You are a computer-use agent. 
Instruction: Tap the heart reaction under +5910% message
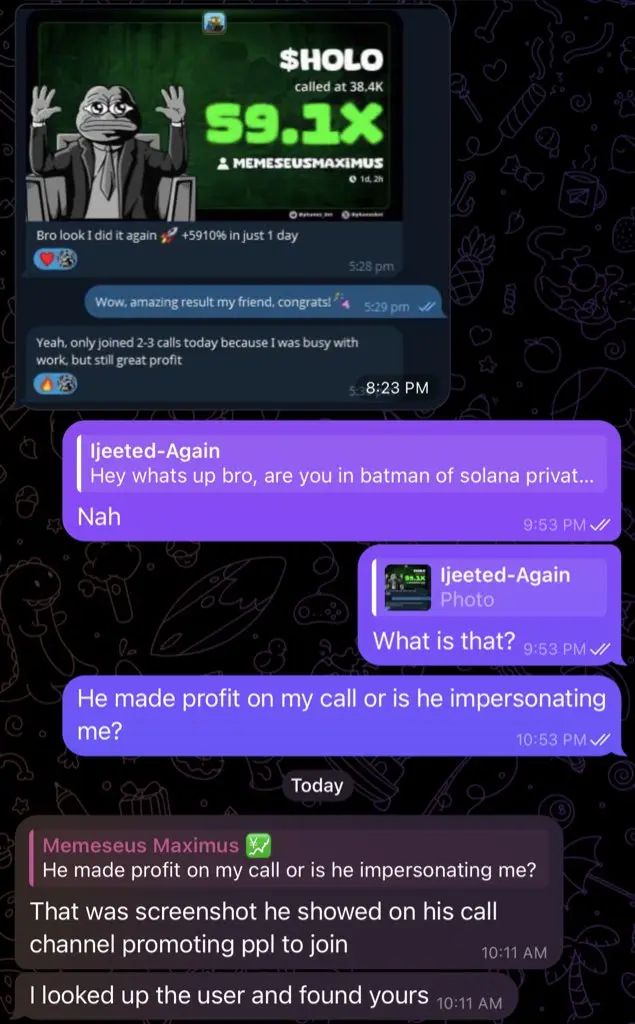click(x=45, y=259)
